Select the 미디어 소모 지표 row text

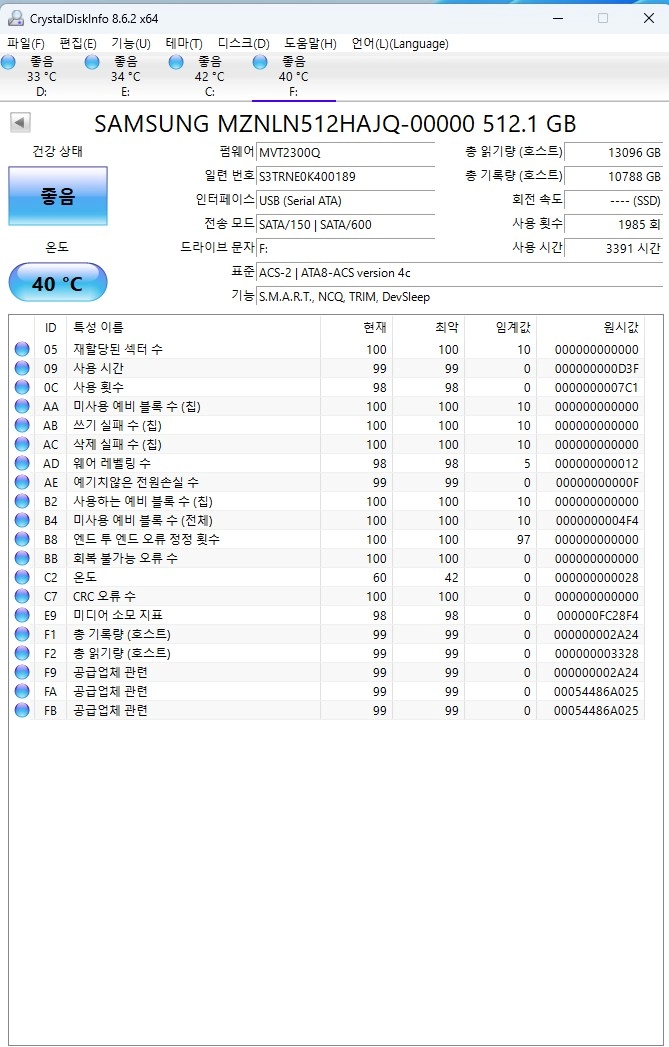coord(118,615)
